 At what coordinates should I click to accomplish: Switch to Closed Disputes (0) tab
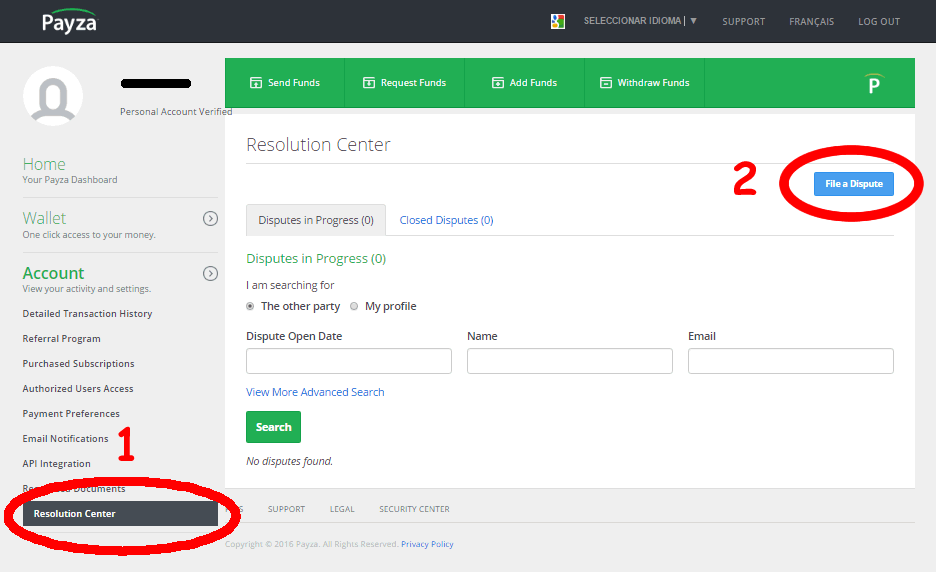point(446,220)
